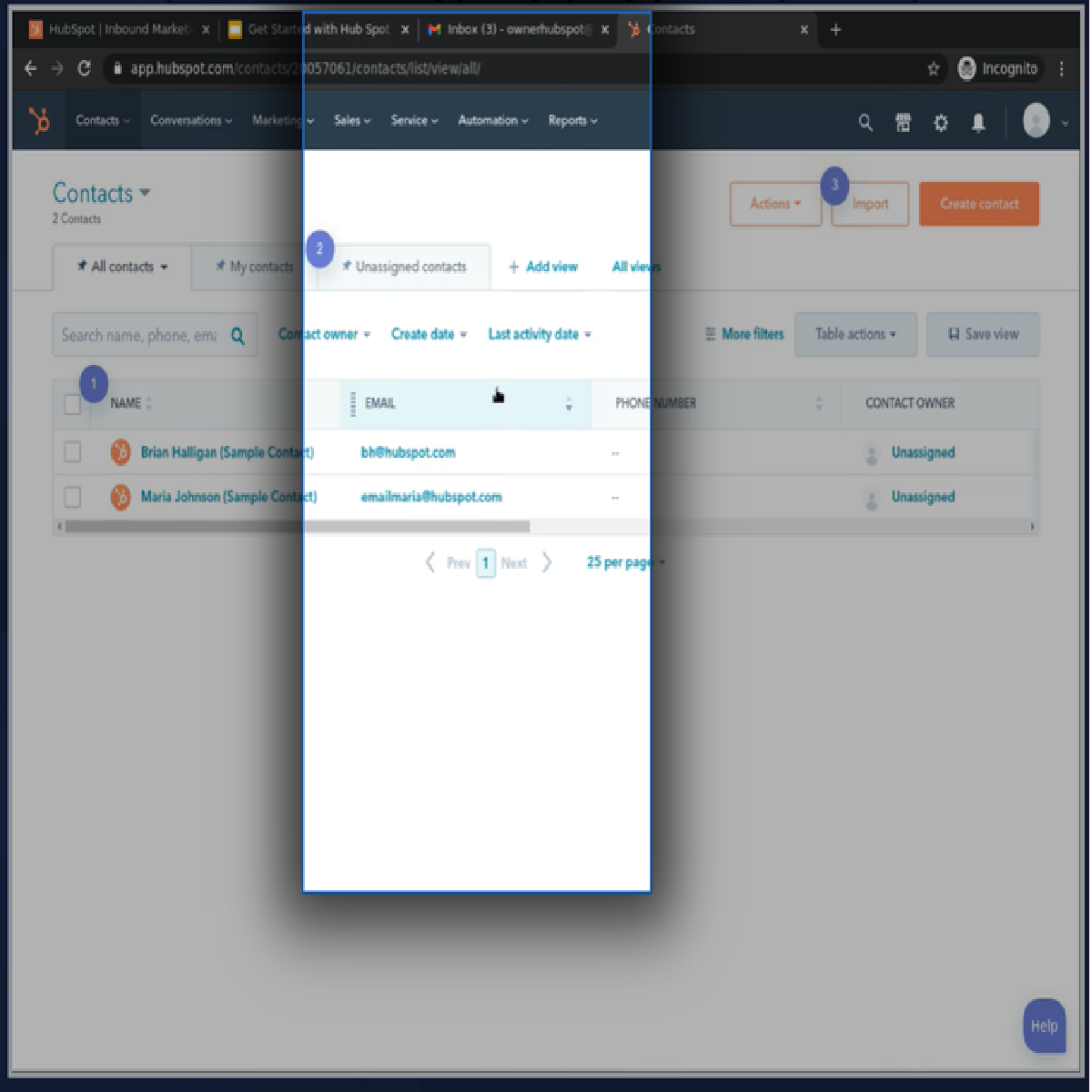Open the Automation nav menu

coord(492,120)
